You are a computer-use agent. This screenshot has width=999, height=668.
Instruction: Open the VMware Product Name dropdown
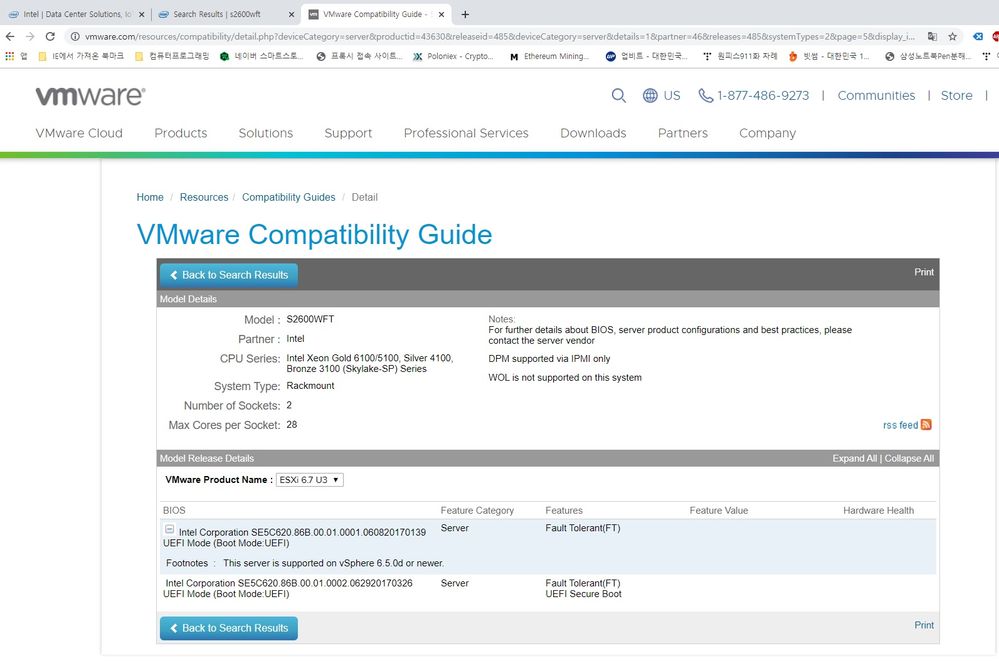310,480
